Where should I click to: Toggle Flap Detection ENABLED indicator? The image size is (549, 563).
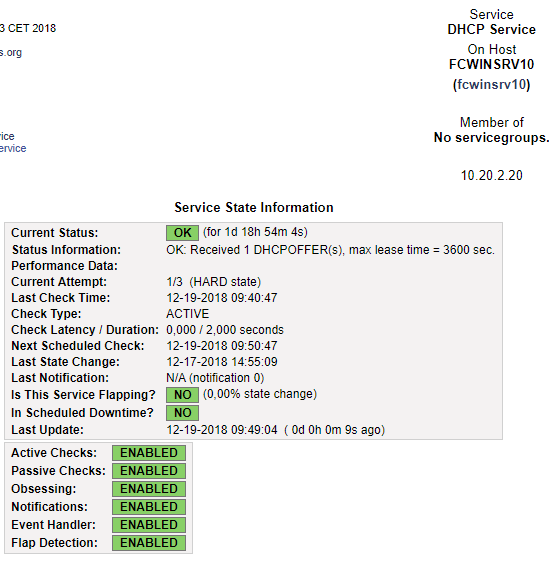point(149,543)
